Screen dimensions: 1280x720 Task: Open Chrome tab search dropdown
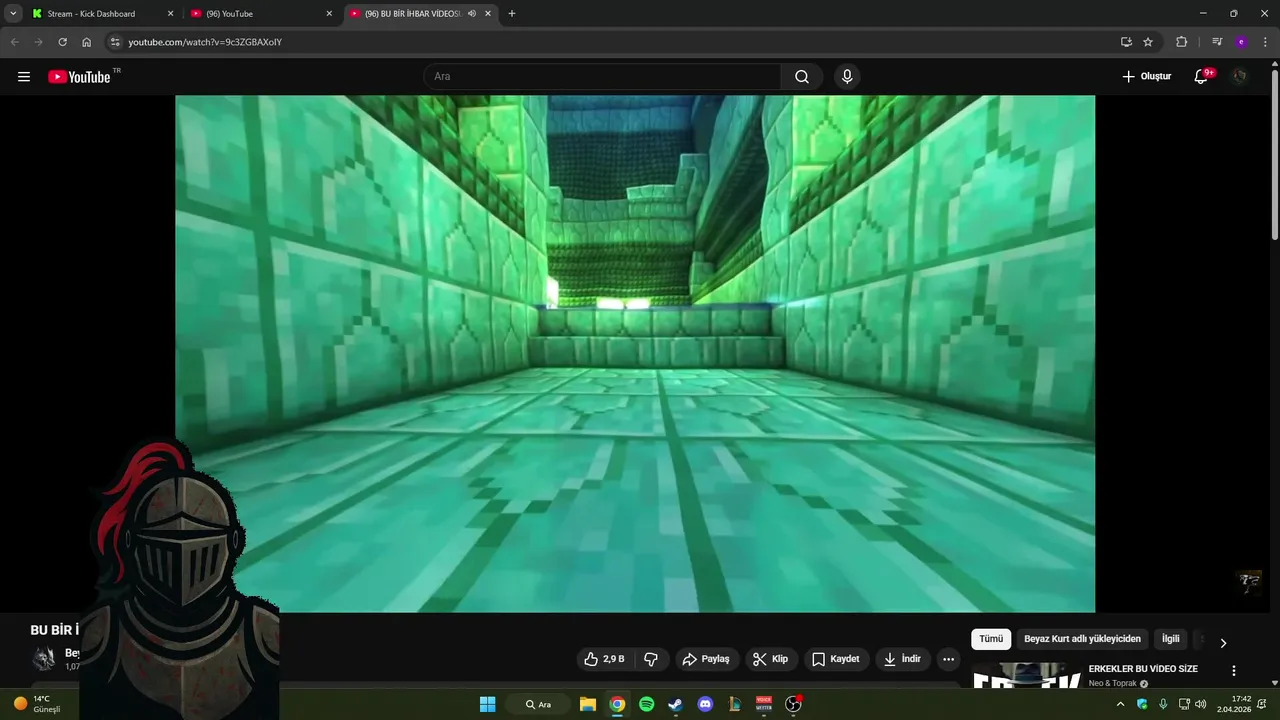13,14
